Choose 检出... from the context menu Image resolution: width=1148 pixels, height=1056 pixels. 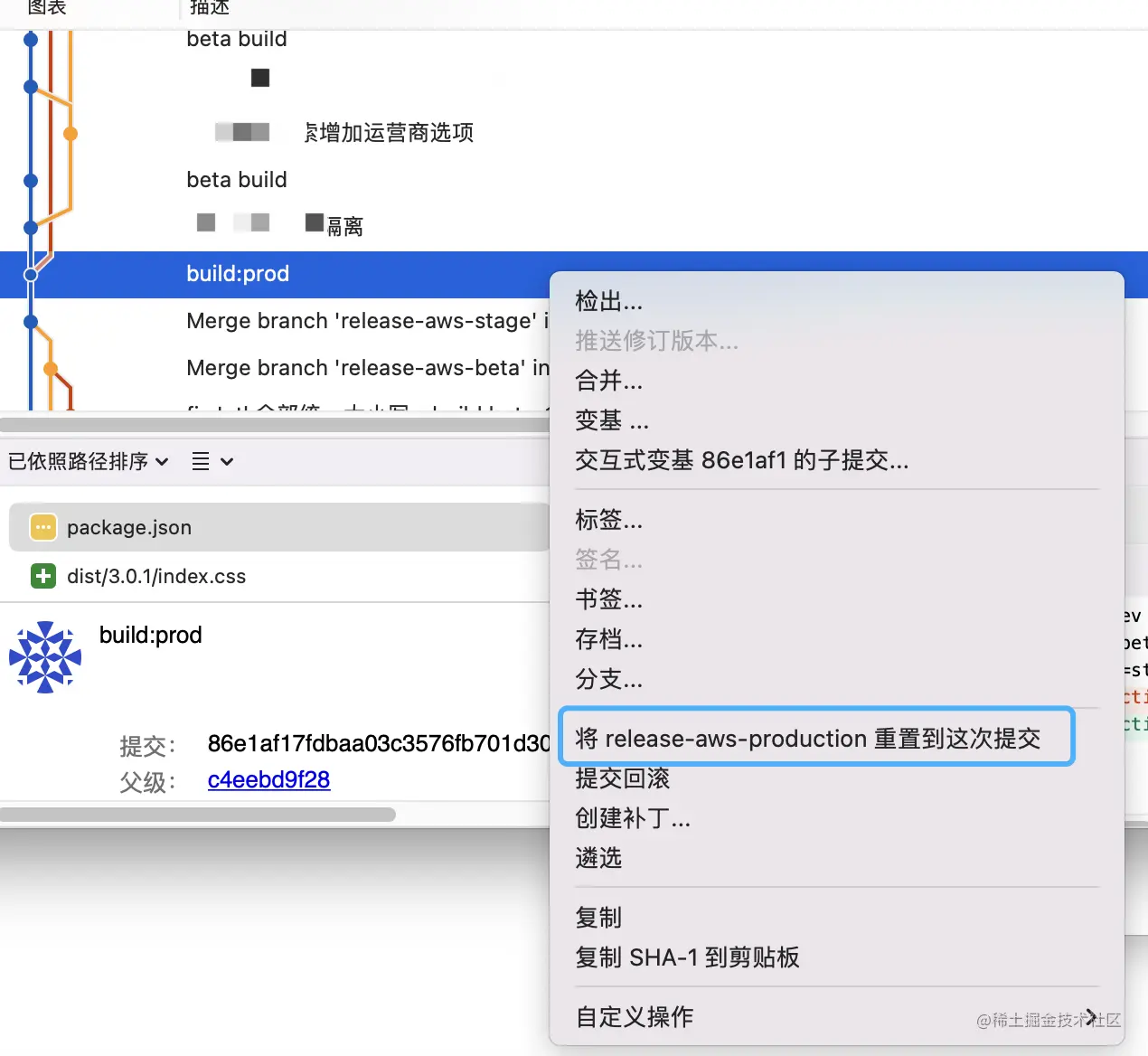tap(609, 301)
